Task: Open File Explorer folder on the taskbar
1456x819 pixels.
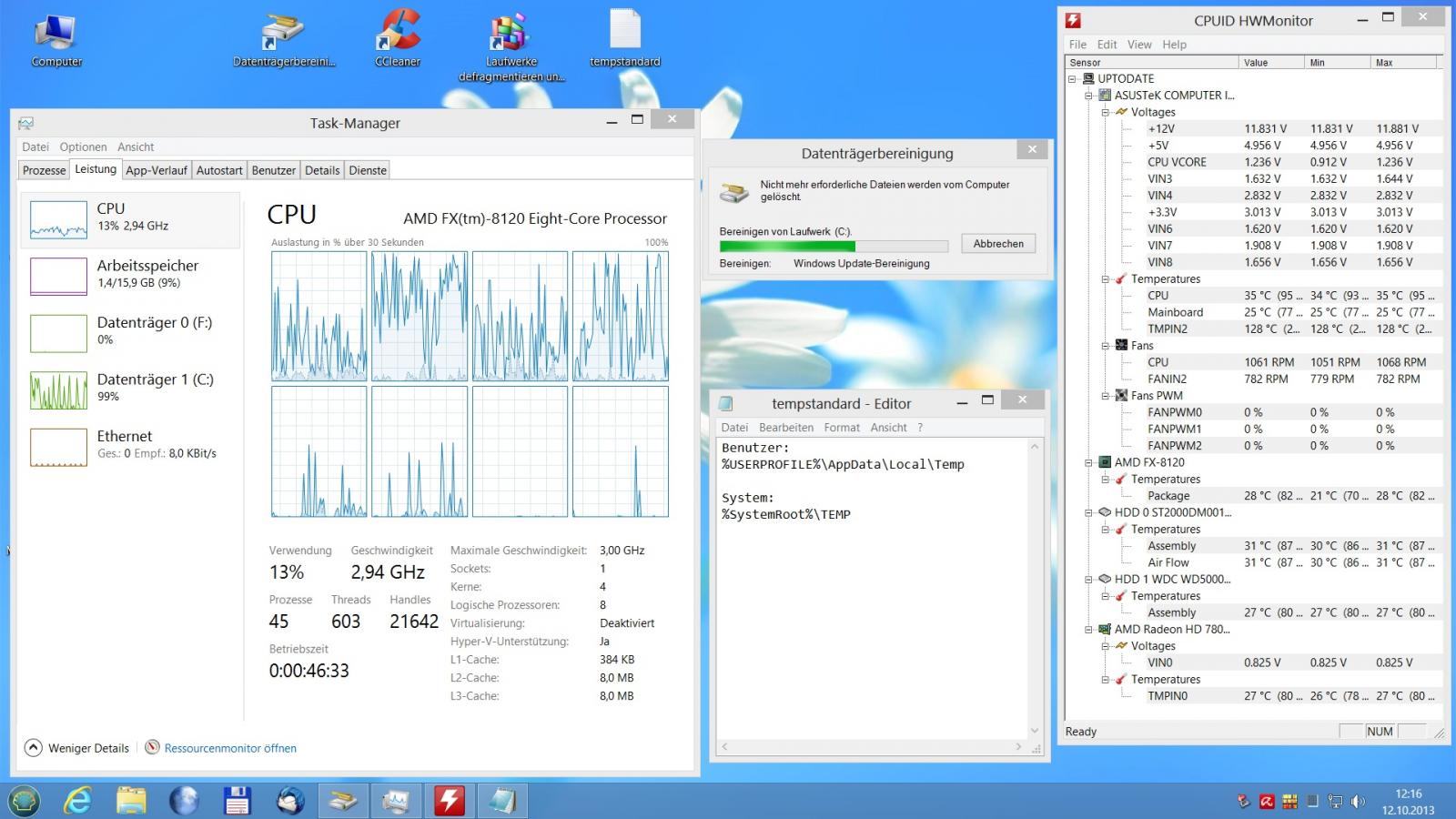Action: tap(131, 801)
